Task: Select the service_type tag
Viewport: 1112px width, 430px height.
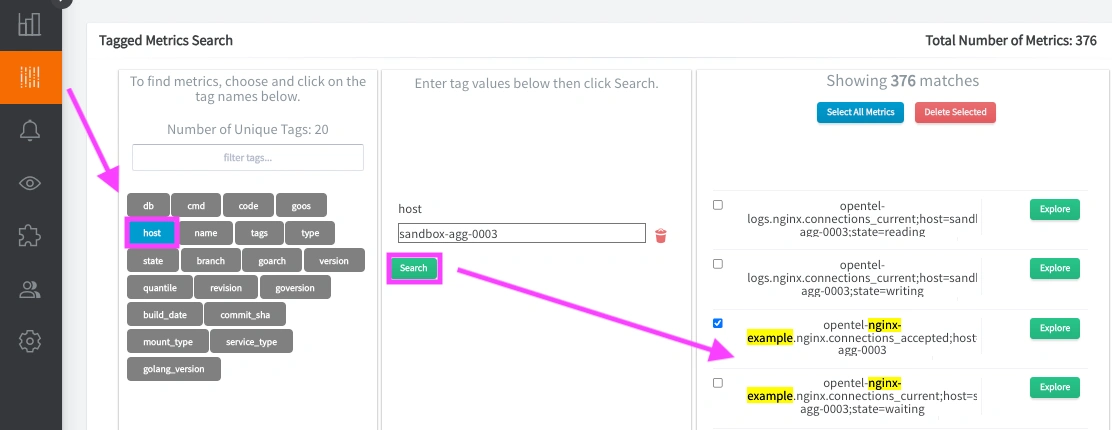Action: click(x=251, y=341)
